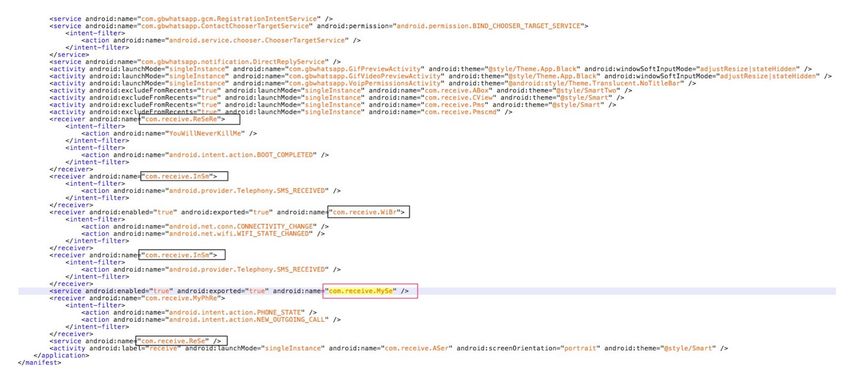
Task: Select the com.receive.MyPhRe receiver name
Action: pyautogui.click(x=179, y=298)
